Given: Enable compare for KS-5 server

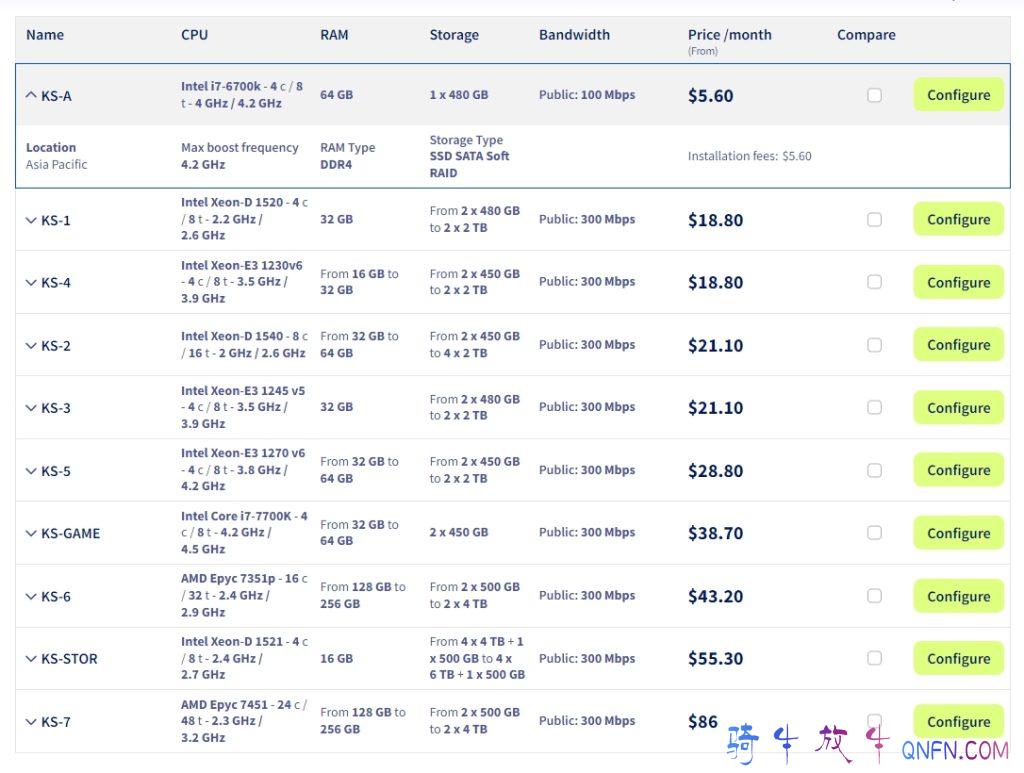Looking at the screenshot, I should 874,470.
